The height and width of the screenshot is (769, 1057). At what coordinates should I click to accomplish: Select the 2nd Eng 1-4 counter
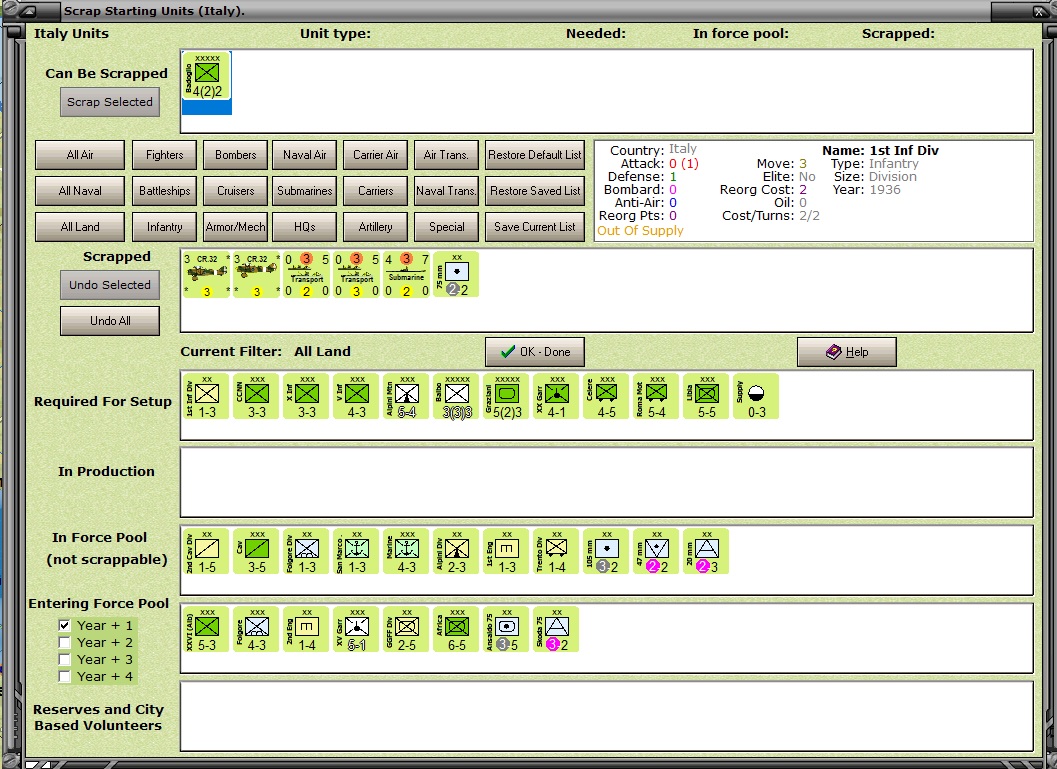(x=307, y=629)
